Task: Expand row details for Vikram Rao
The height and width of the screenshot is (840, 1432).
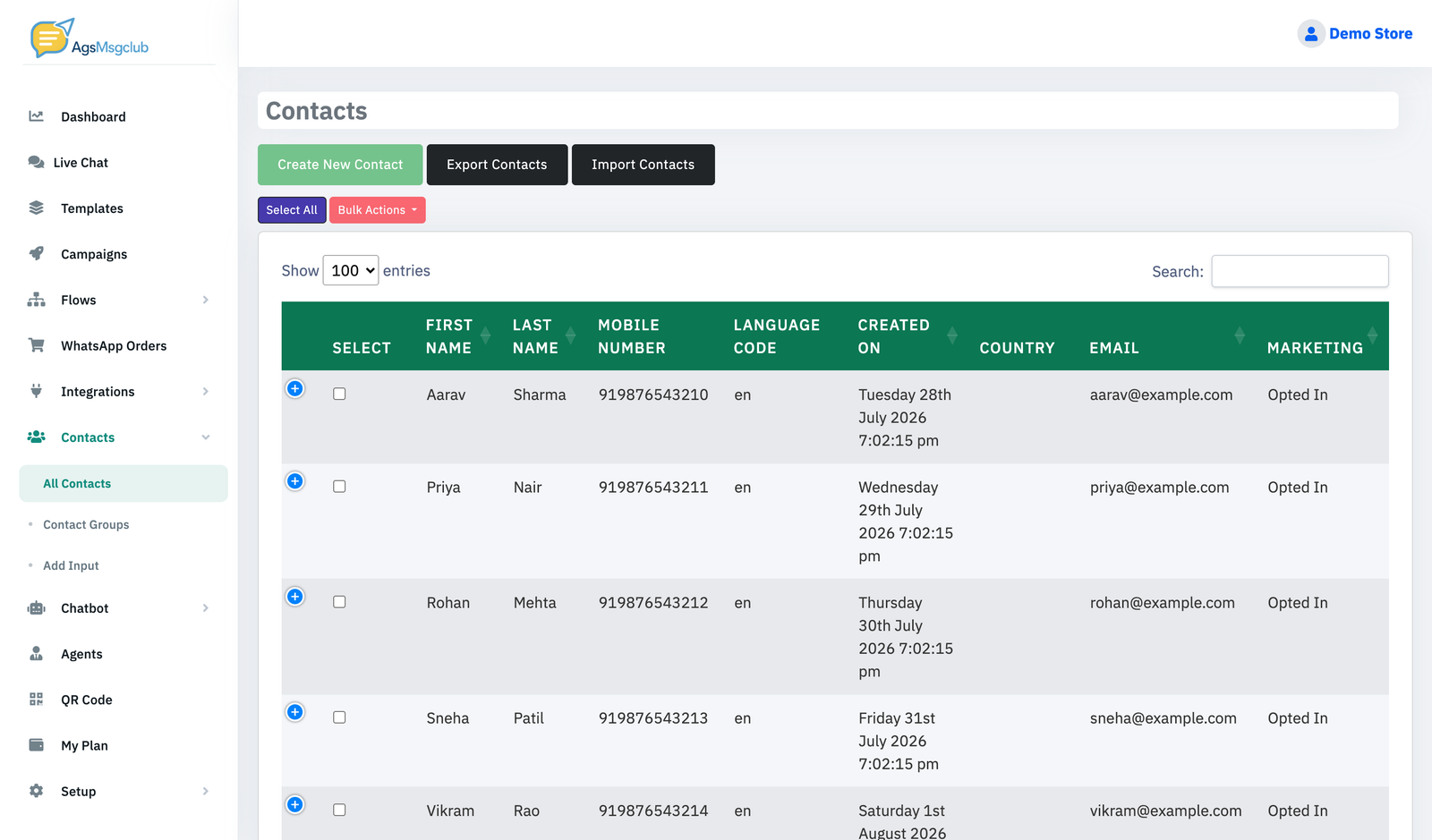Action: tap(295, 804)
